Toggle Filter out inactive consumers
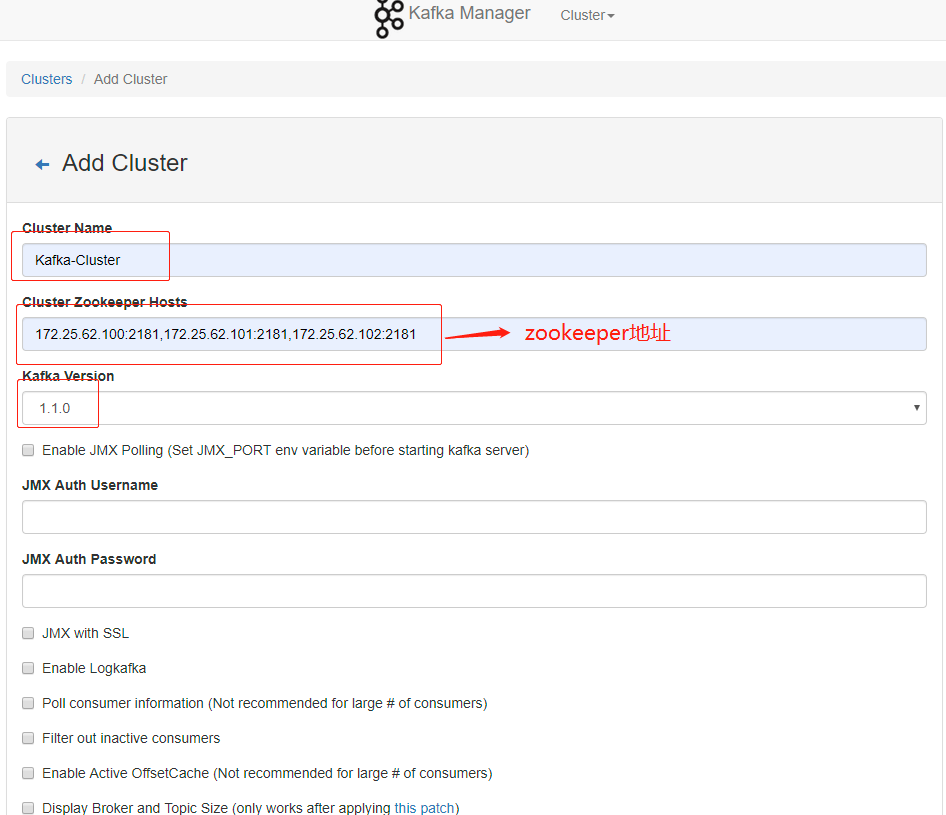 point(27,738)
